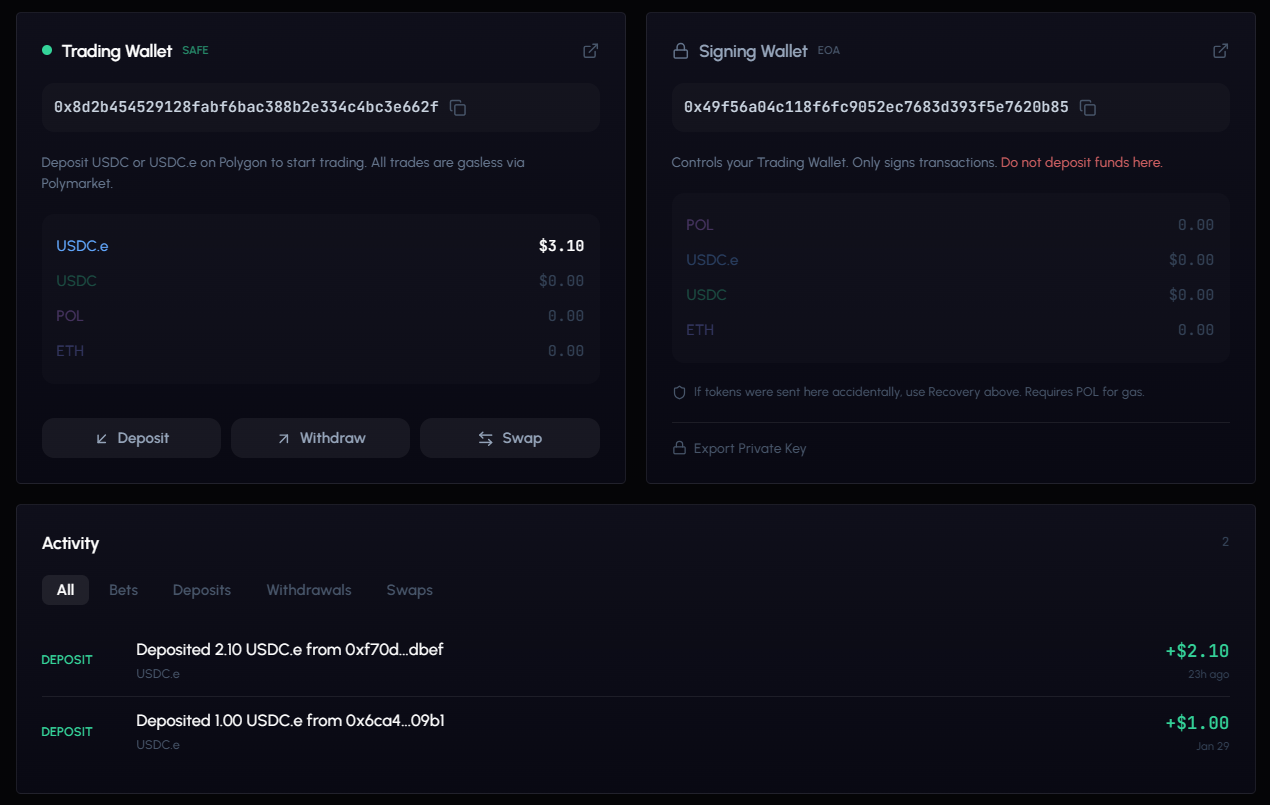Switch to the Withdrawals activity tab
This screenshot has height=805, width=1270.
tap(308, 590)
